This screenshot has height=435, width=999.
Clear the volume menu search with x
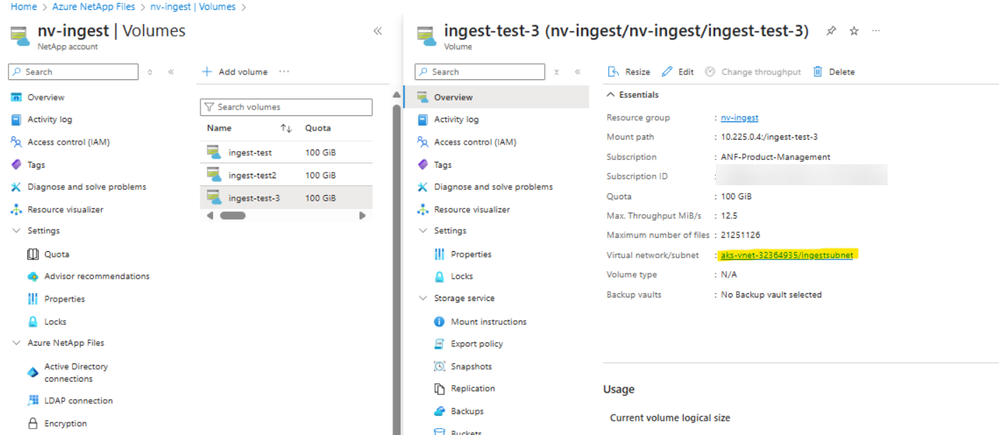[x=556, y=72]
